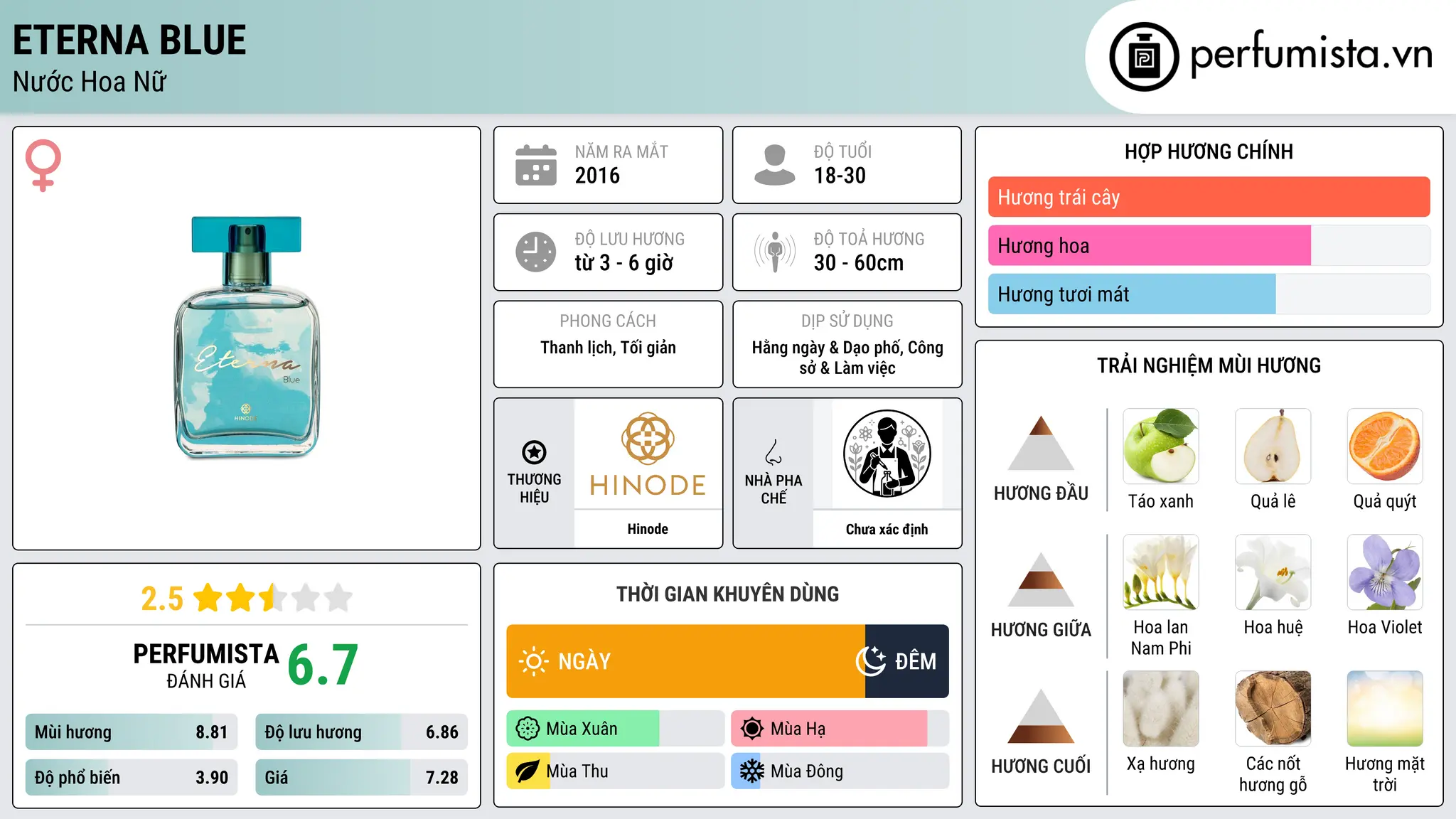This screenshot has width=1456, height=819.
Task: Select the Hoa Violet flower image
Action: (1385, 572)
